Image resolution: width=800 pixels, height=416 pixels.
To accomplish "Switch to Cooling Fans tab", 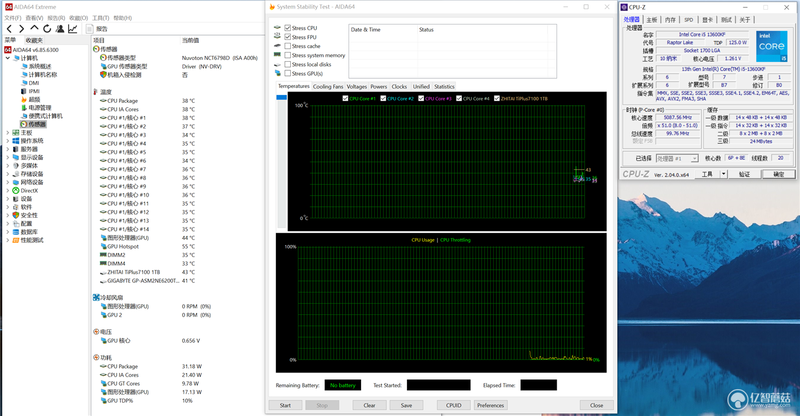I will point(328,87).
